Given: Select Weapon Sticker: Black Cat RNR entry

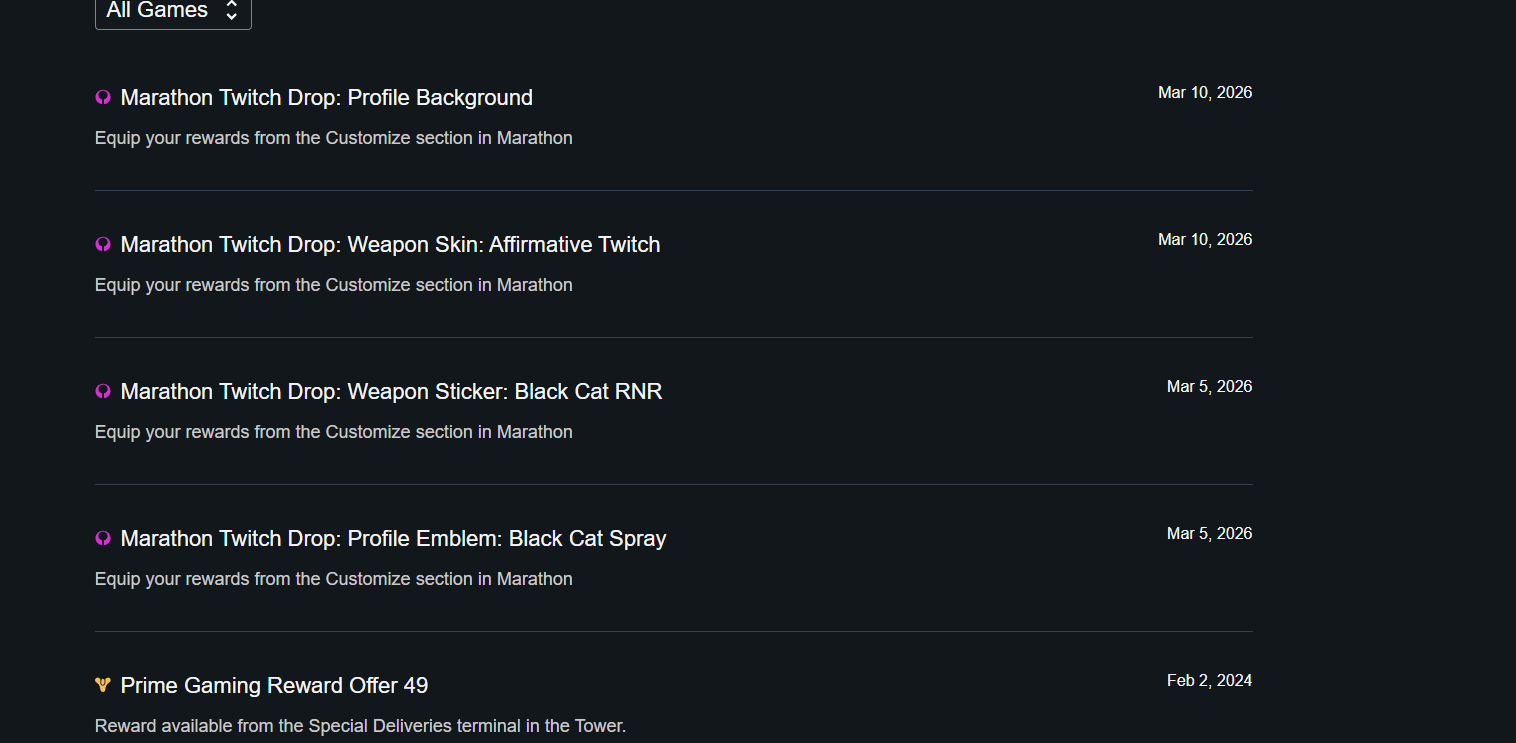Looking at the screenshot, I should (391, 392).
